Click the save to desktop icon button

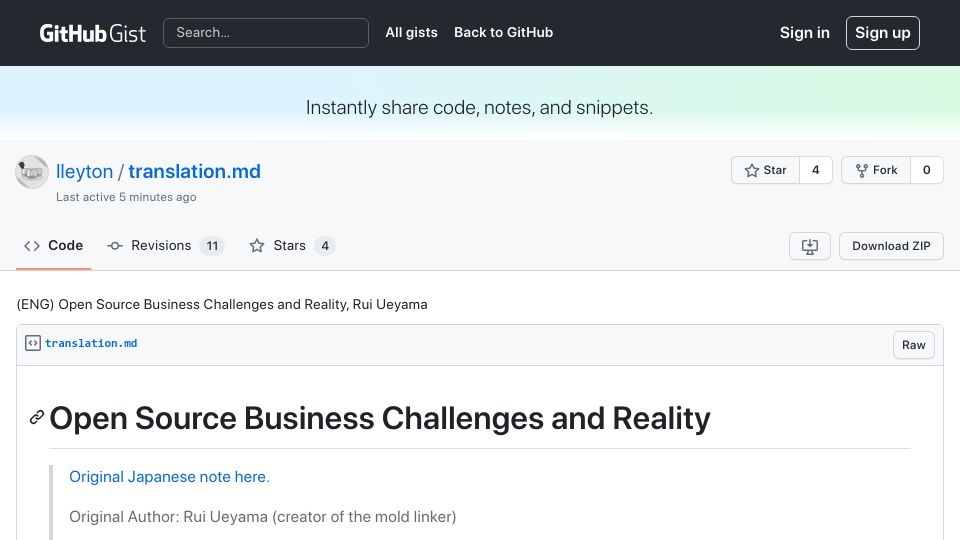[809, 246]
